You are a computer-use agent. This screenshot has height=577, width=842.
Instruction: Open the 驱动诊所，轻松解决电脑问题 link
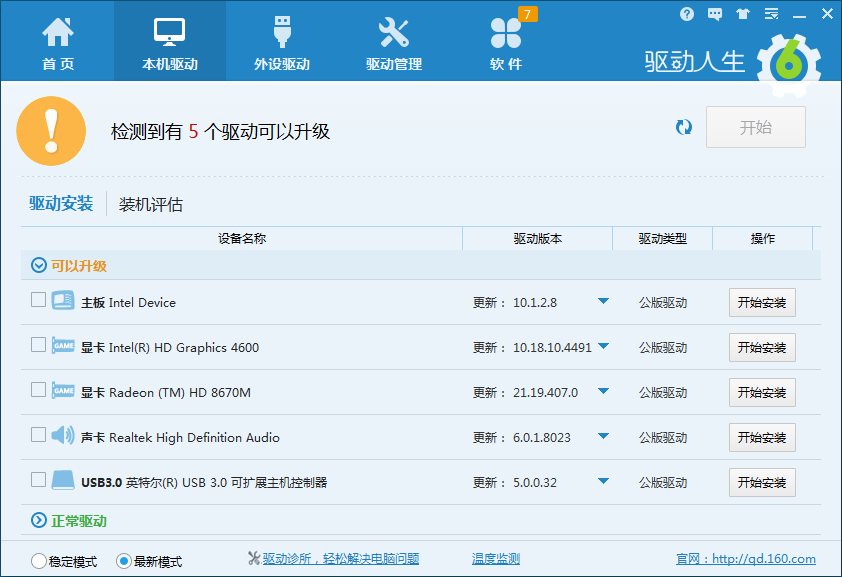point(341,559)
